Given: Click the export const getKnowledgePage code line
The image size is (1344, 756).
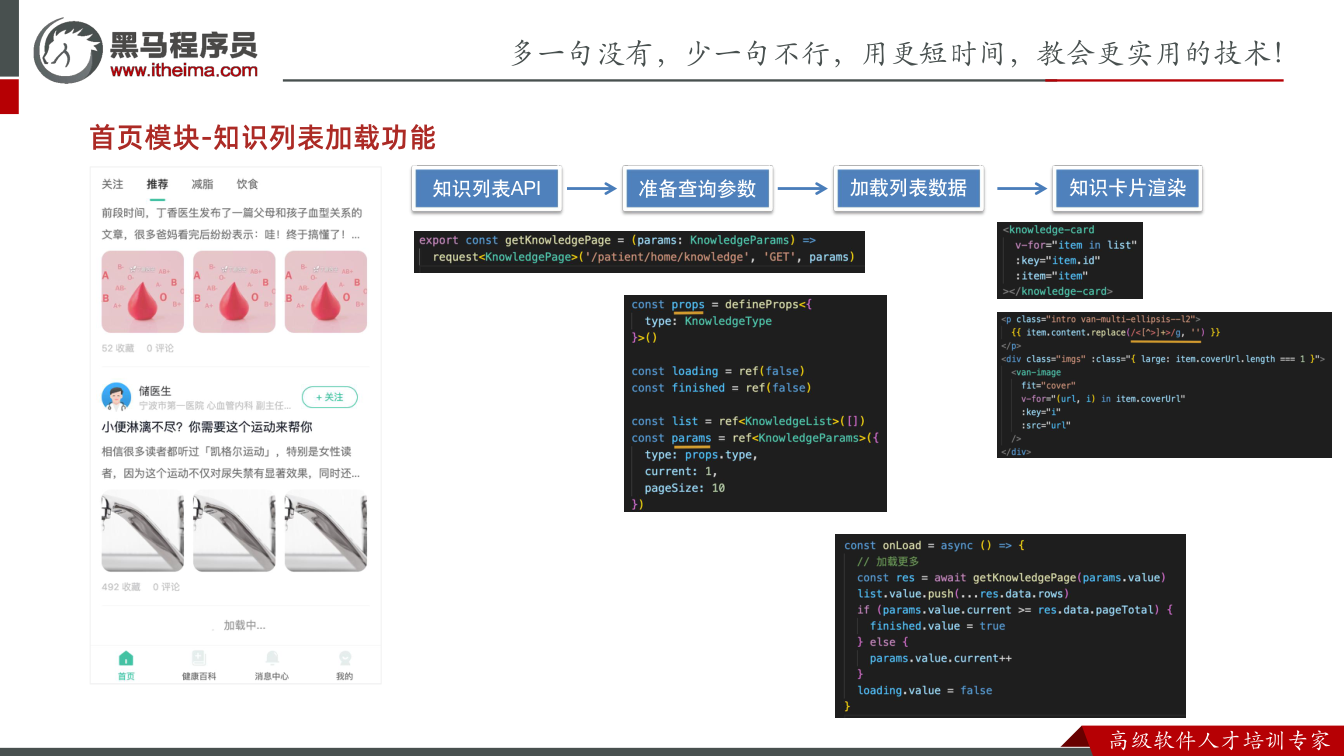Looking at the screenshot, I should click(x=617, y=240).
